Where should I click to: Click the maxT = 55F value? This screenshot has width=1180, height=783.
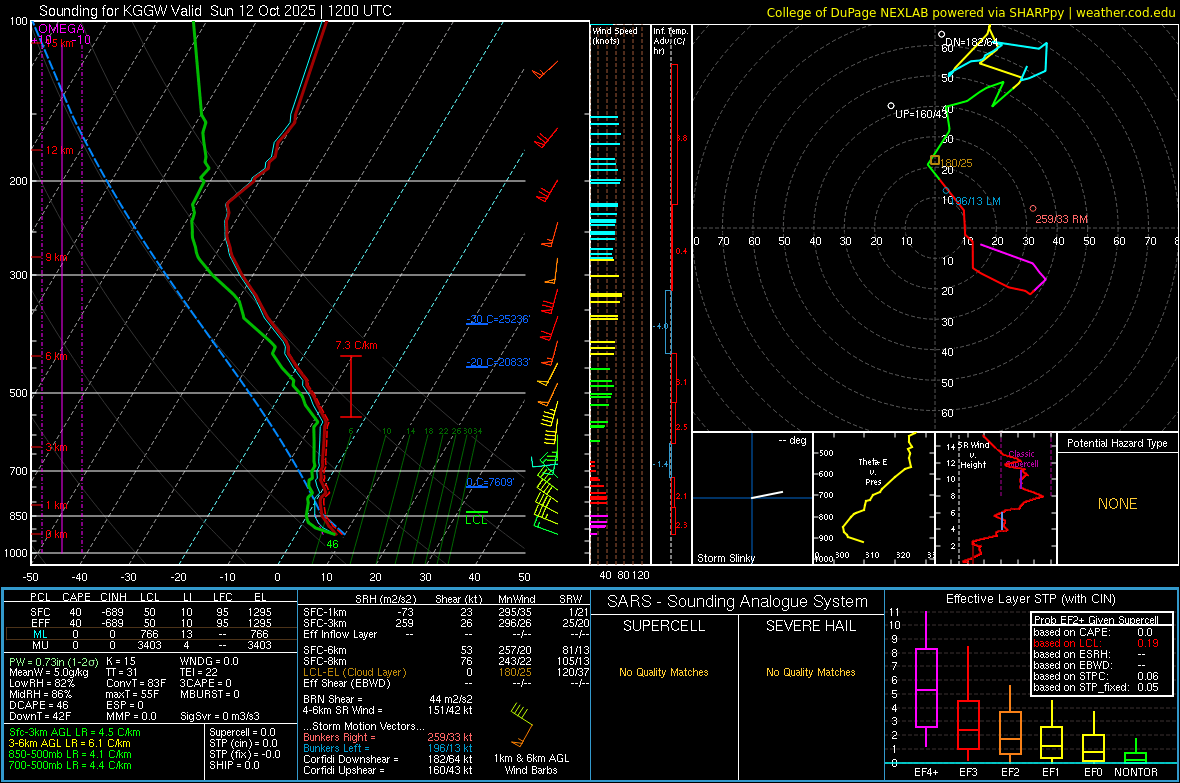(132, 694)
